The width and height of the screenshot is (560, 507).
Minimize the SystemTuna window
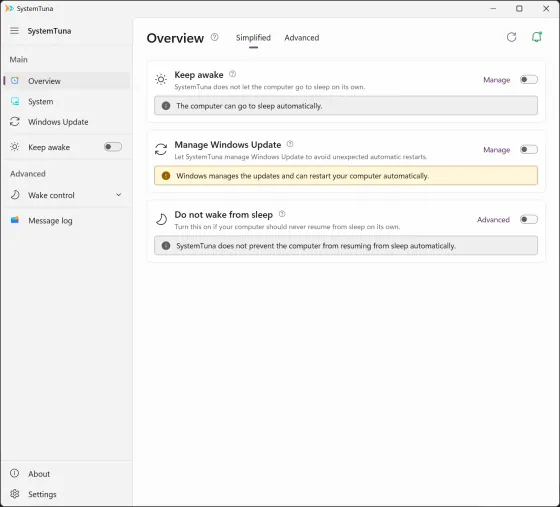[x=493, y=8]
